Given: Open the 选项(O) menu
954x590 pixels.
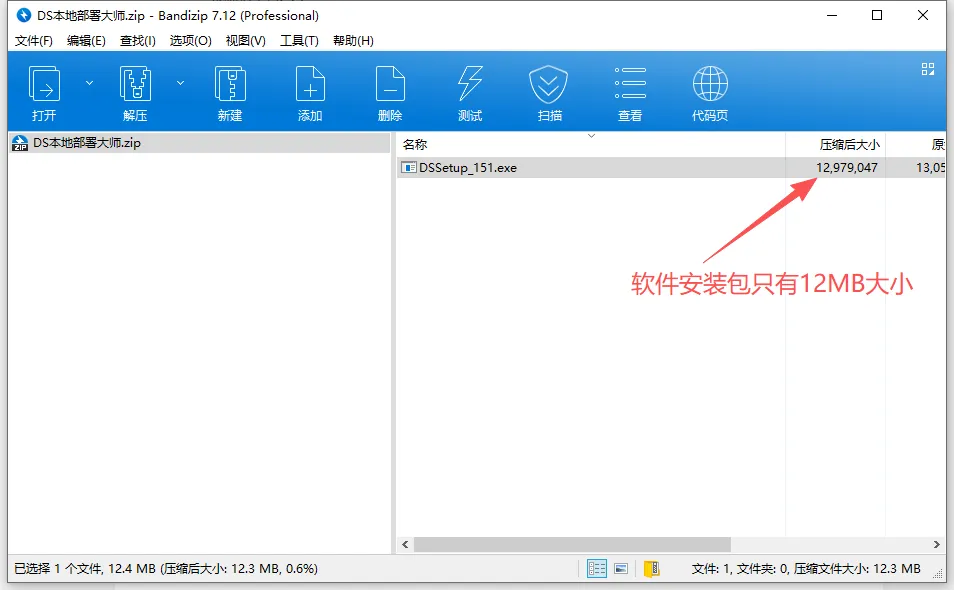Looking at the screenshot, I should click(x=190, y=41).
